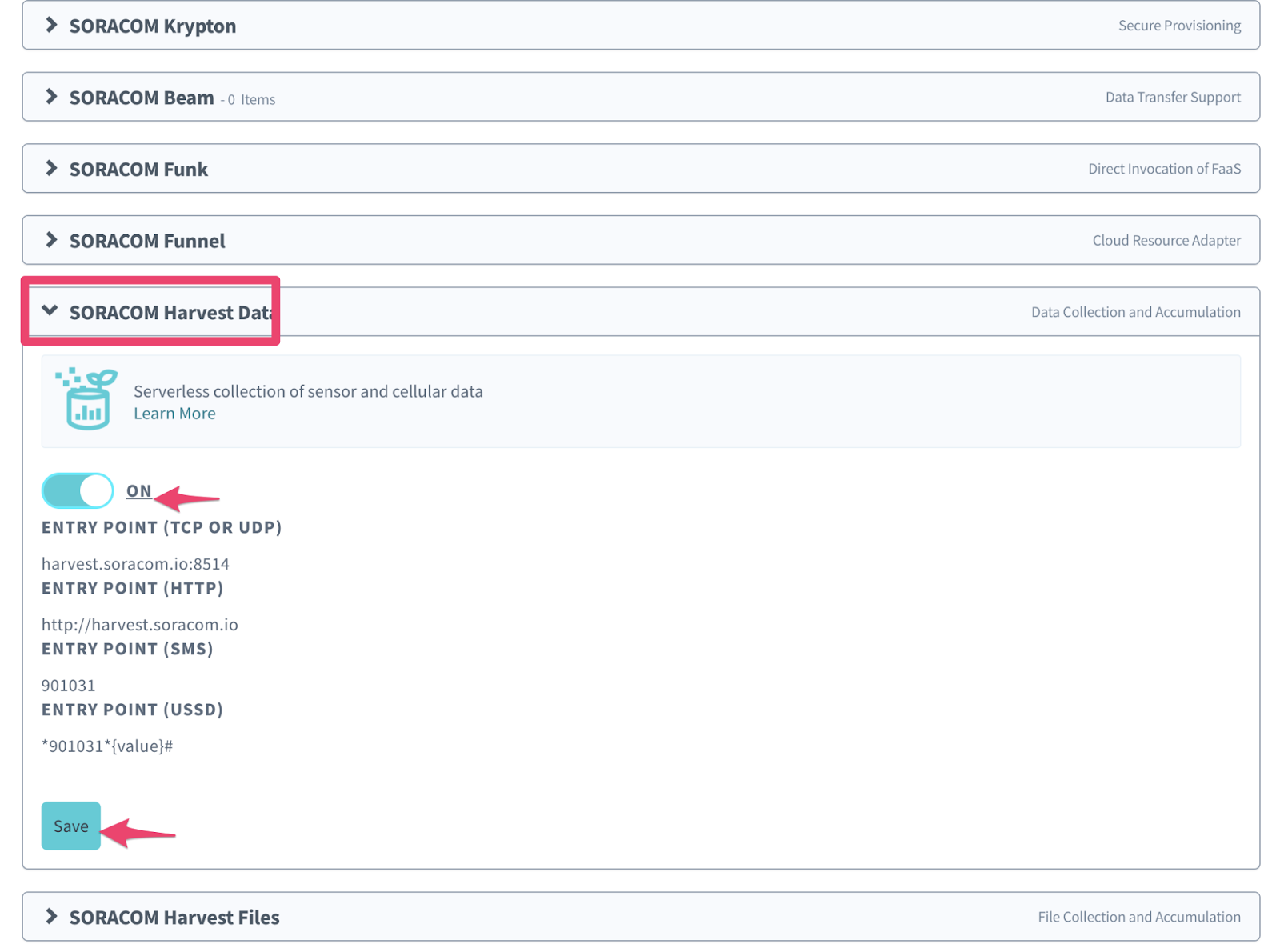1280x952 pixels.
Task: Expand the SORACOM Harvest Files chevron
Action: pos(51,916)
